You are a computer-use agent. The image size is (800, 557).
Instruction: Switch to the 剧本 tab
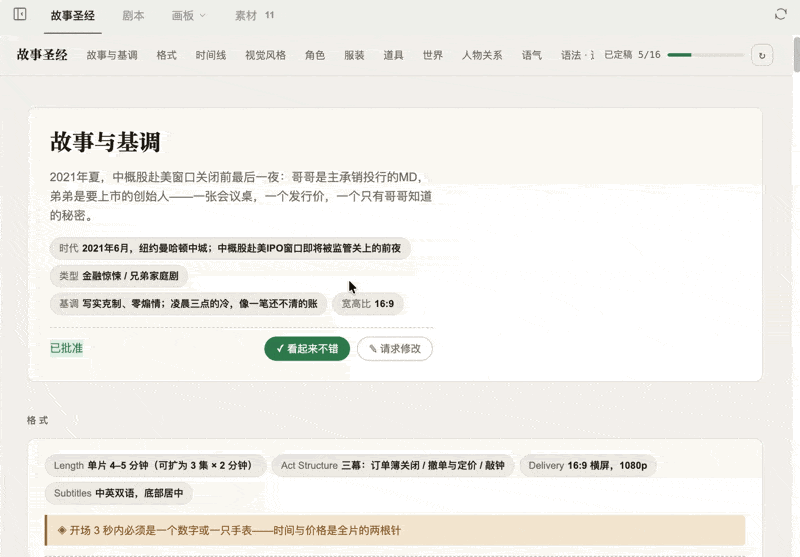point(133,16)
